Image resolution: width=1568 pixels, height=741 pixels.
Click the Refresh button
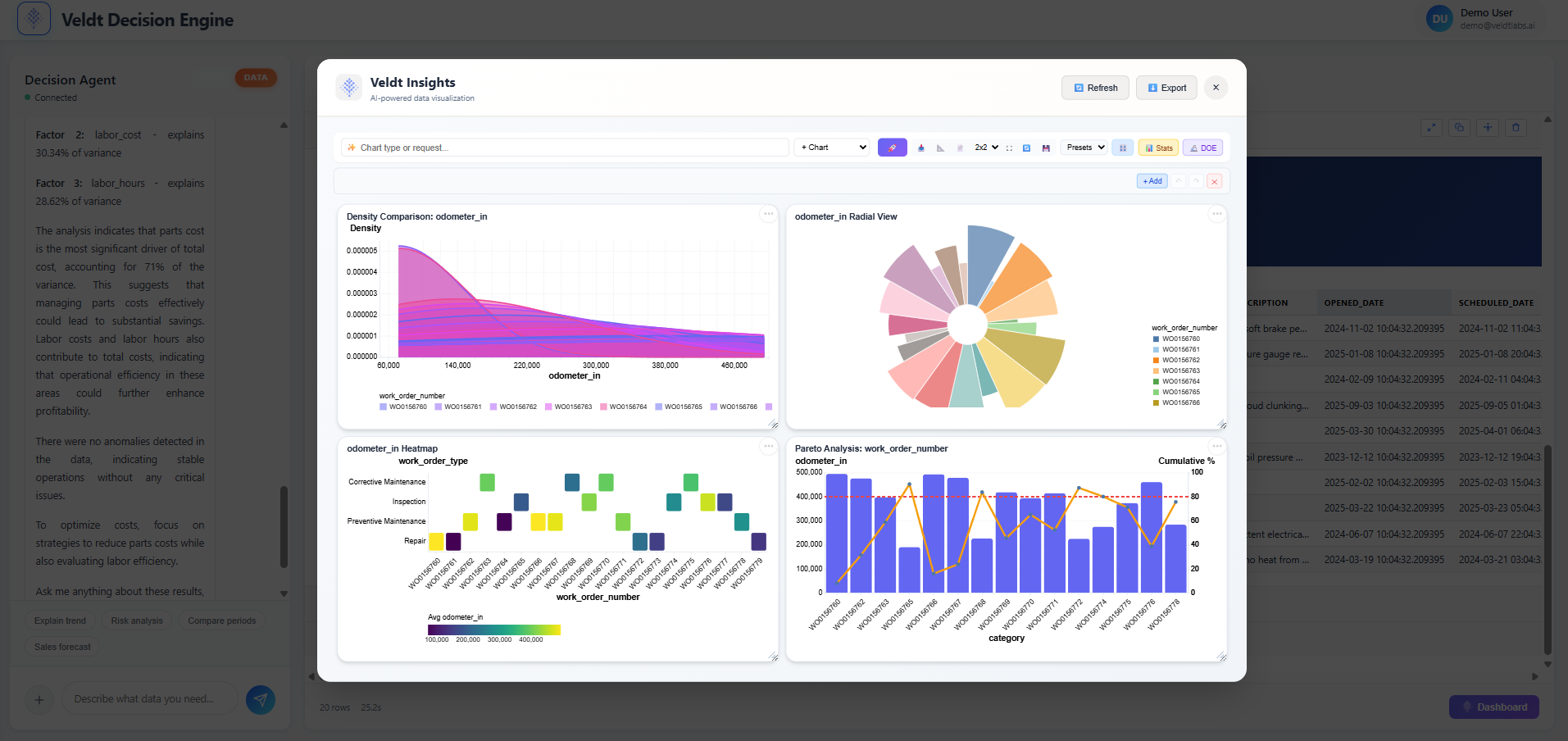1095,88
